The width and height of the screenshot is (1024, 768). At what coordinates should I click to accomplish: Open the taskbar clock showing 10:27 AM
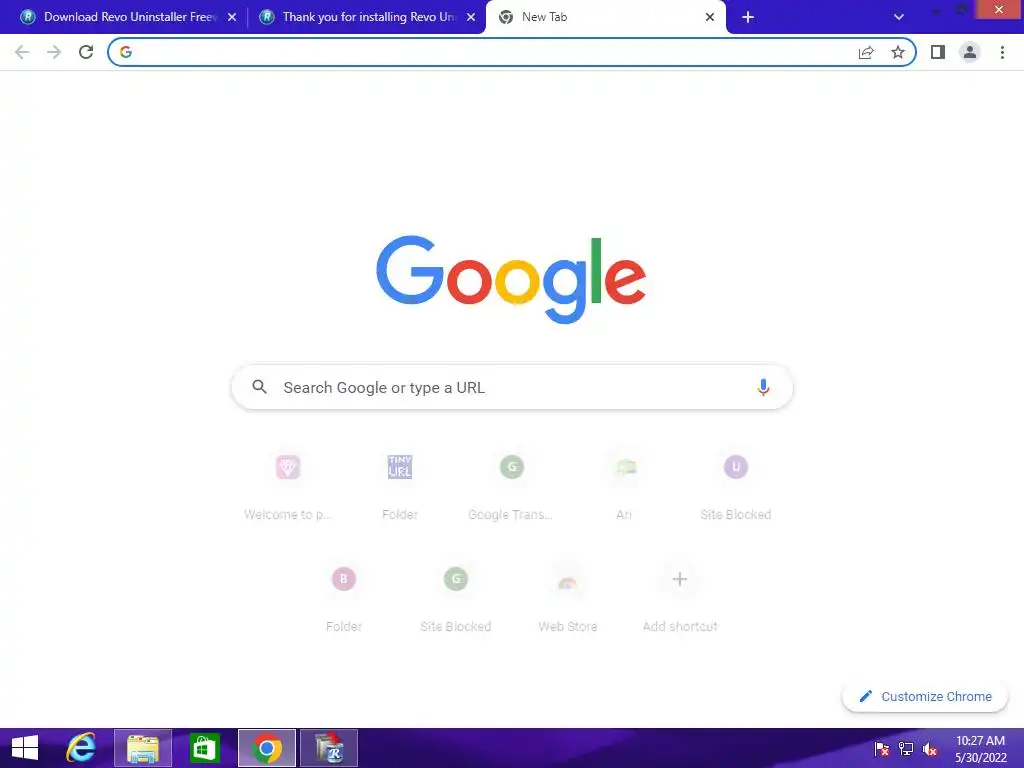point(980,749)
